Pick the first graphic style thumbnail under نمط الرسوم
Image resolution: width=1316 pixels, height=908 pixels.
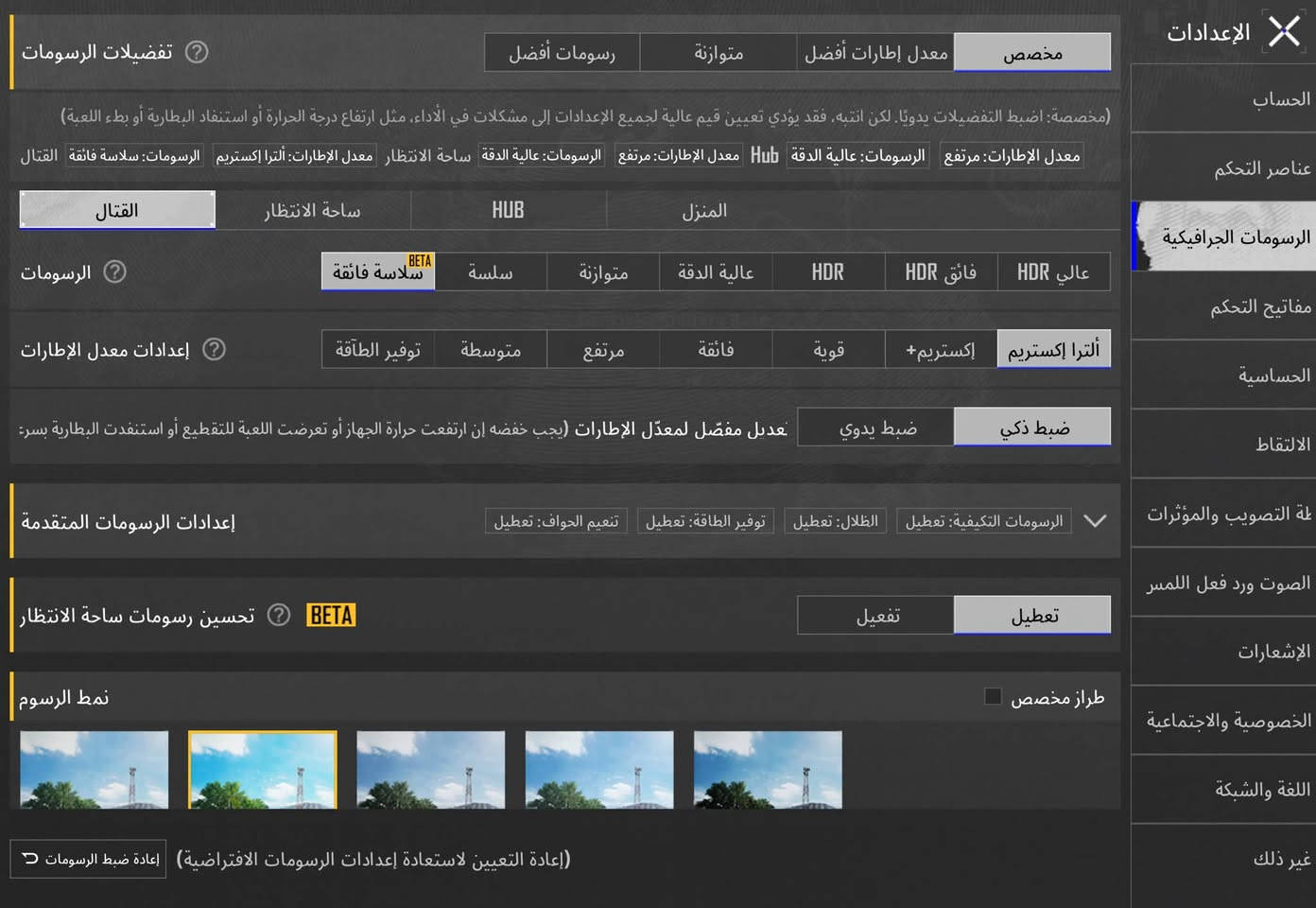(95, 770)
